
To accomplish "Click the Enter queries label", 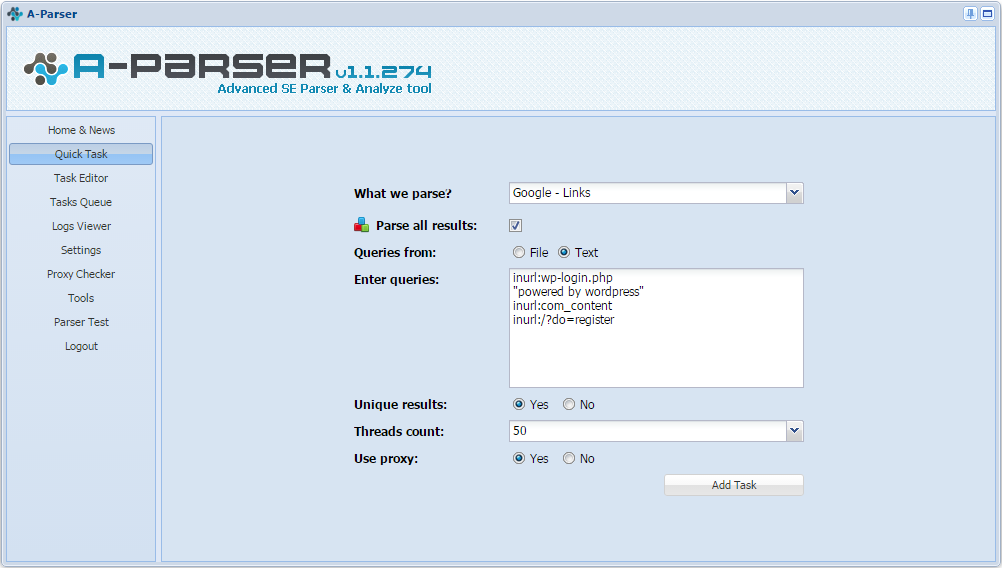I will click(396, 279).
